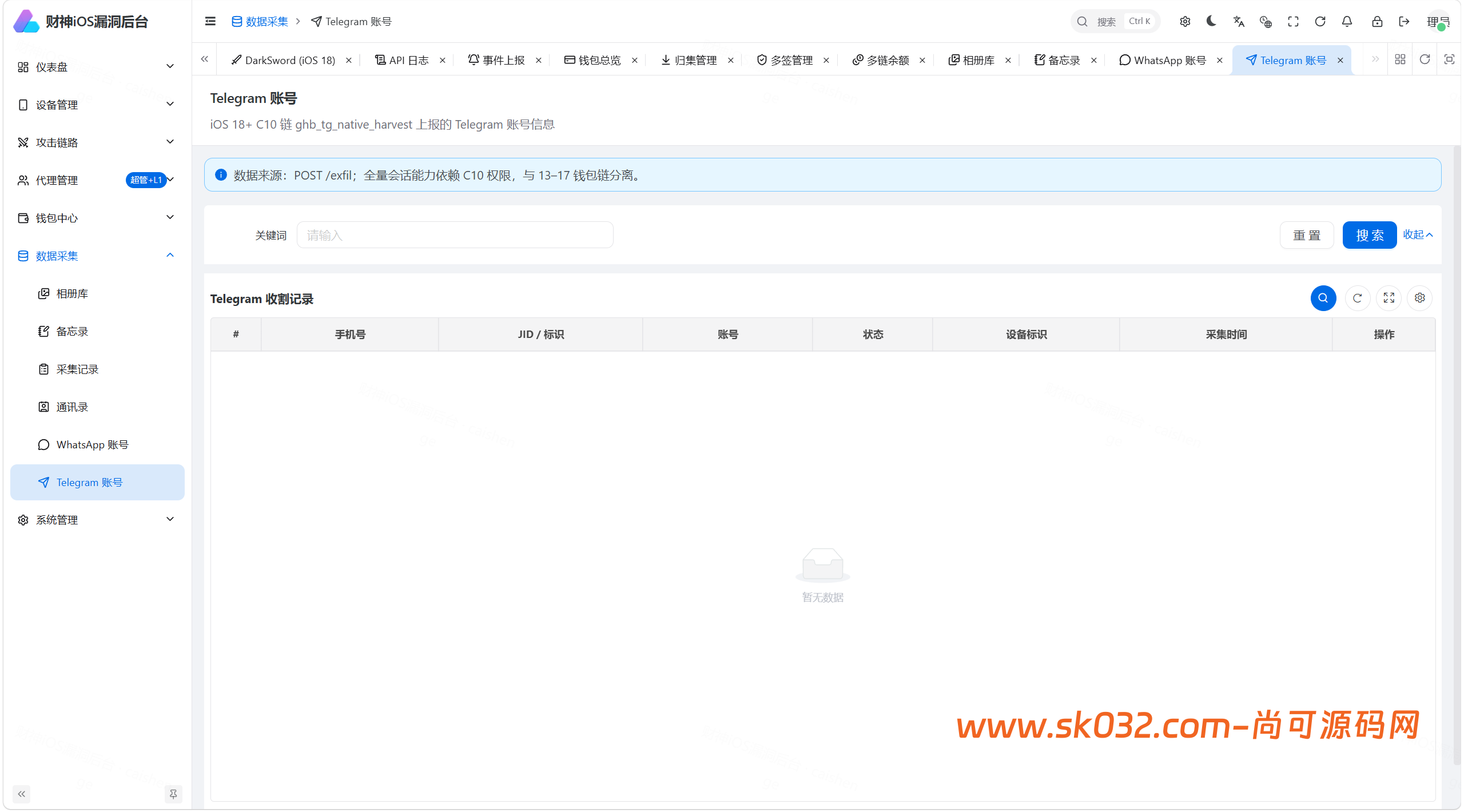Open table column settings gear
Viewport: 1464px width, 812px height.
coord(1419,298)
